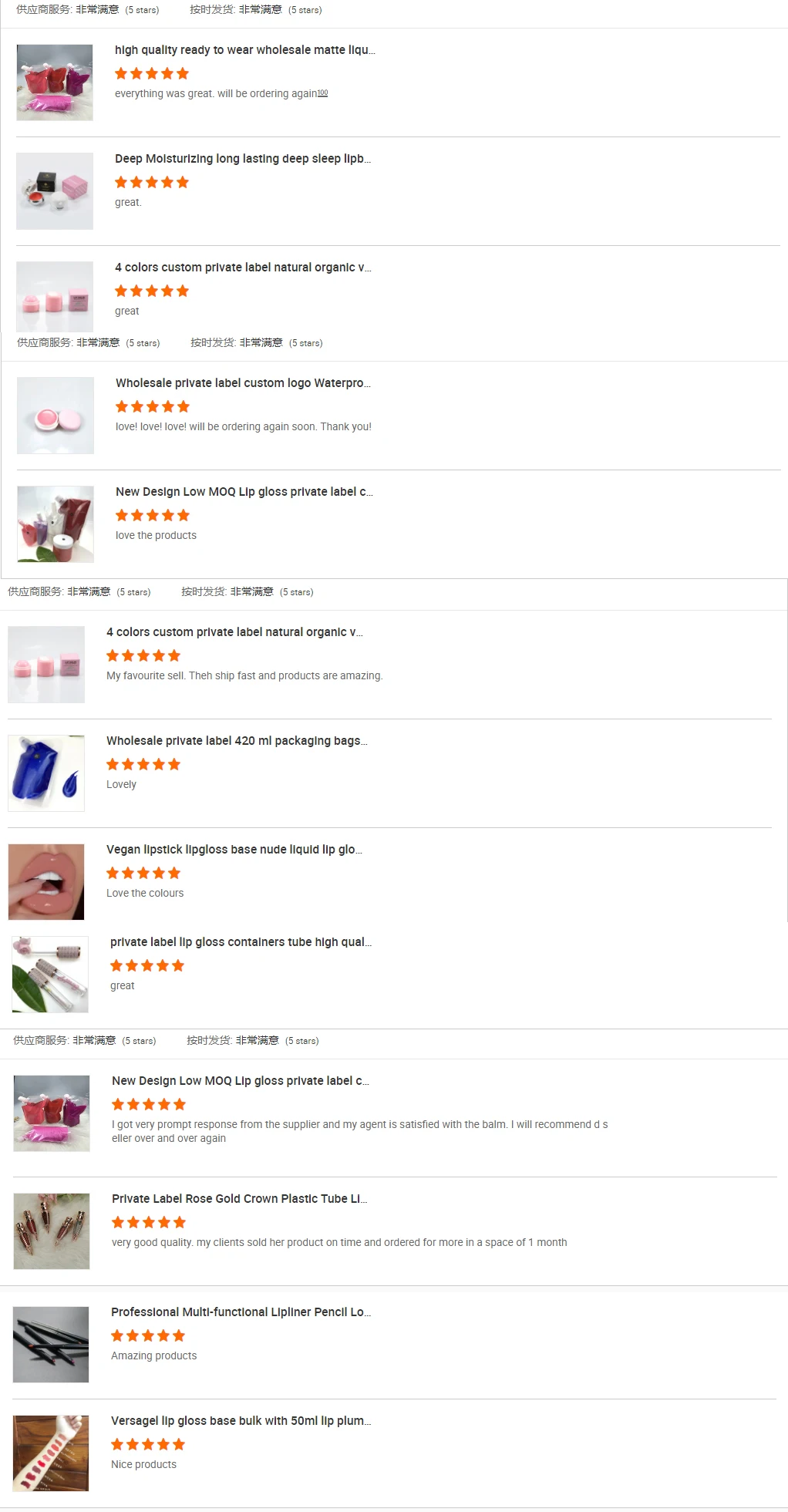Open 'Versagel lip gloss base bulk with 50ml' link
Screen dimensions: 788x1512
pos(241,1421)
